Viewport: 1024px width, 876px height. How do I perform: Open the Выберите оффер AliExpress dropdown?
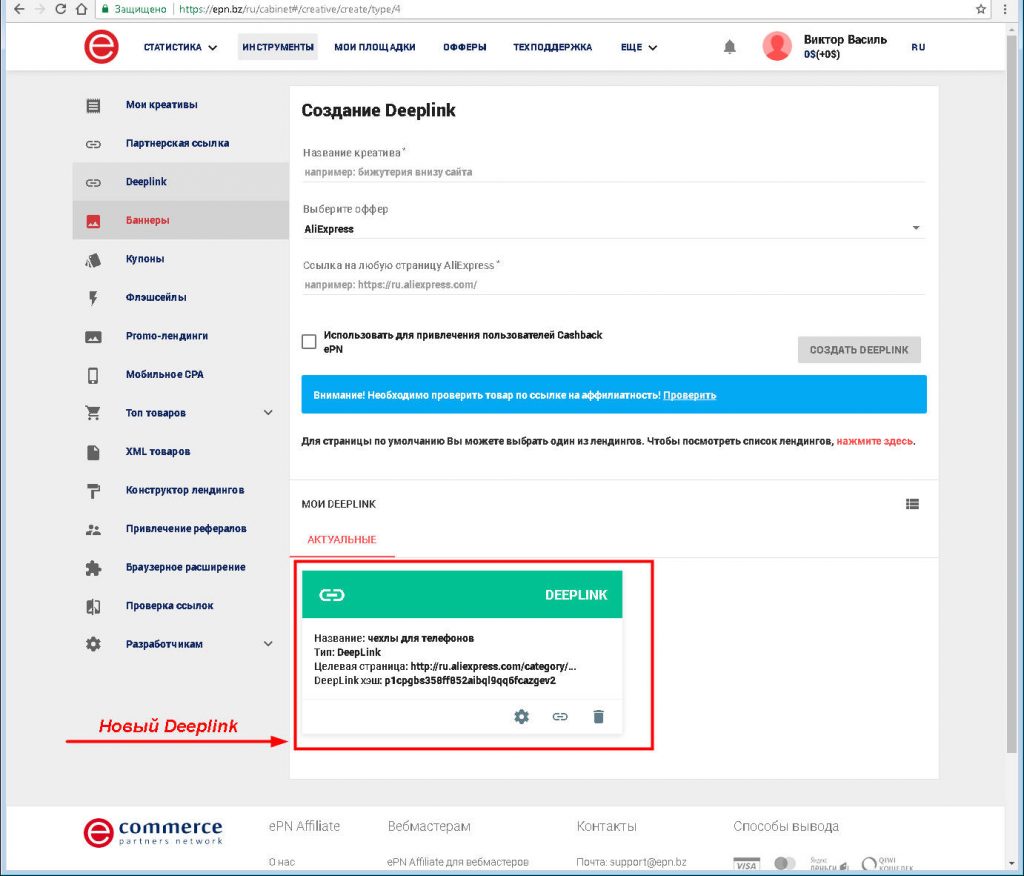click(612, 229)
